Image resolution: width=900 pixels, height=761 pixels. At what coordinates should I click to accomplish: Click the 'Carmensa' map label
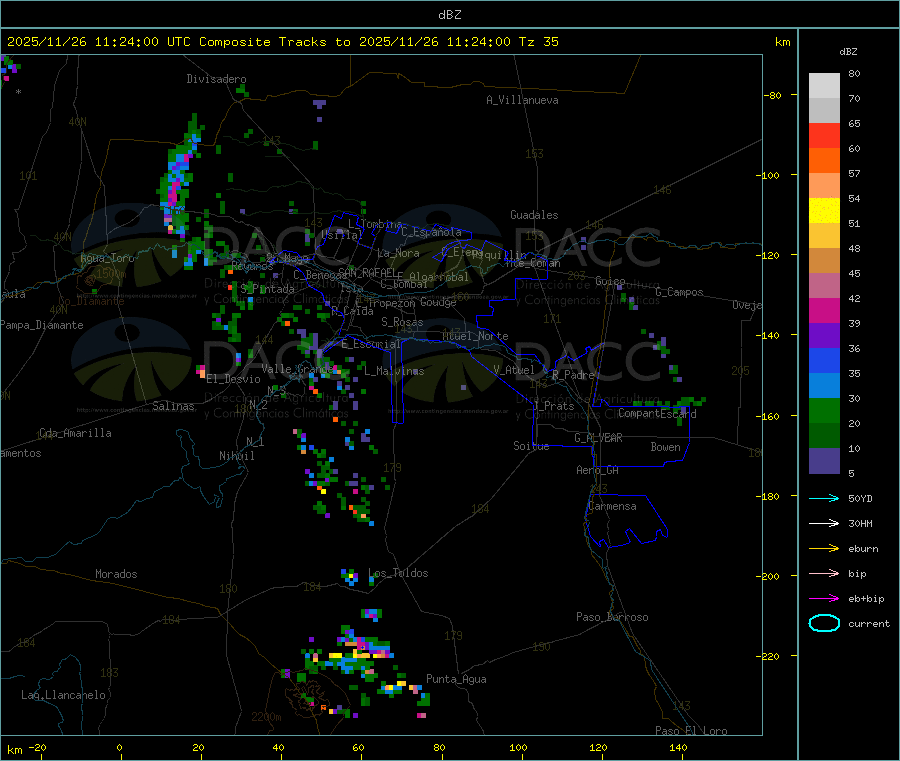point(612,506)
